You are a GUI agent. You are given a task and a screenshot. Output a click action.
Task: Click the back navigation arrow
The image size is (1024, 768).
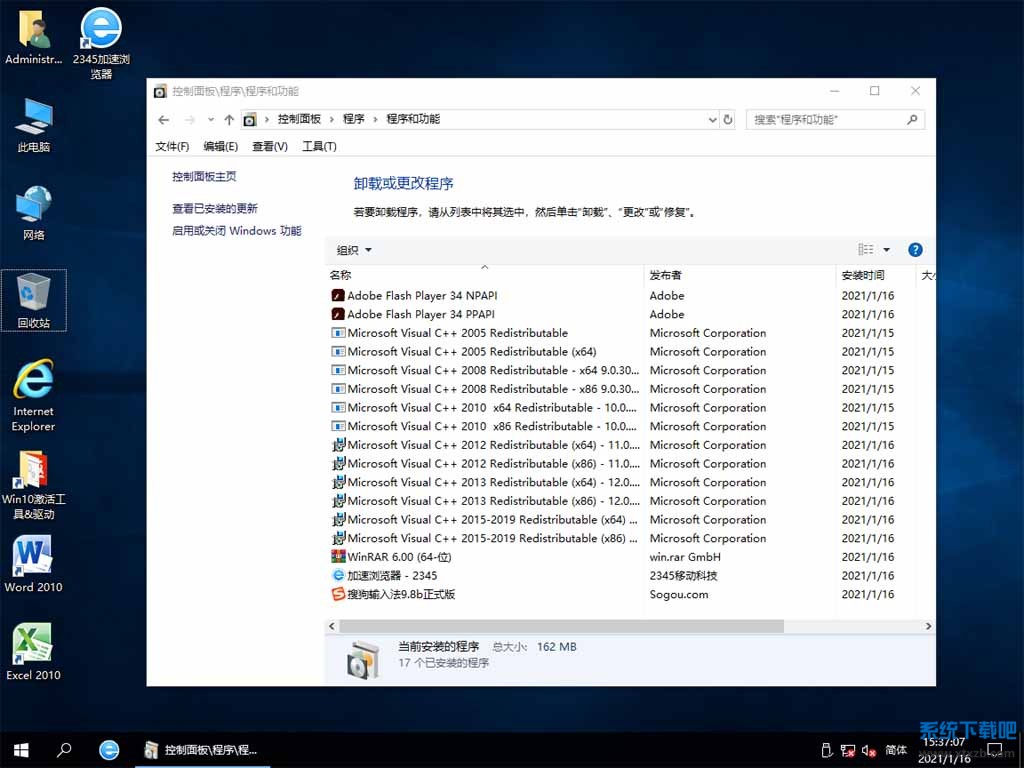coord(164,119)
